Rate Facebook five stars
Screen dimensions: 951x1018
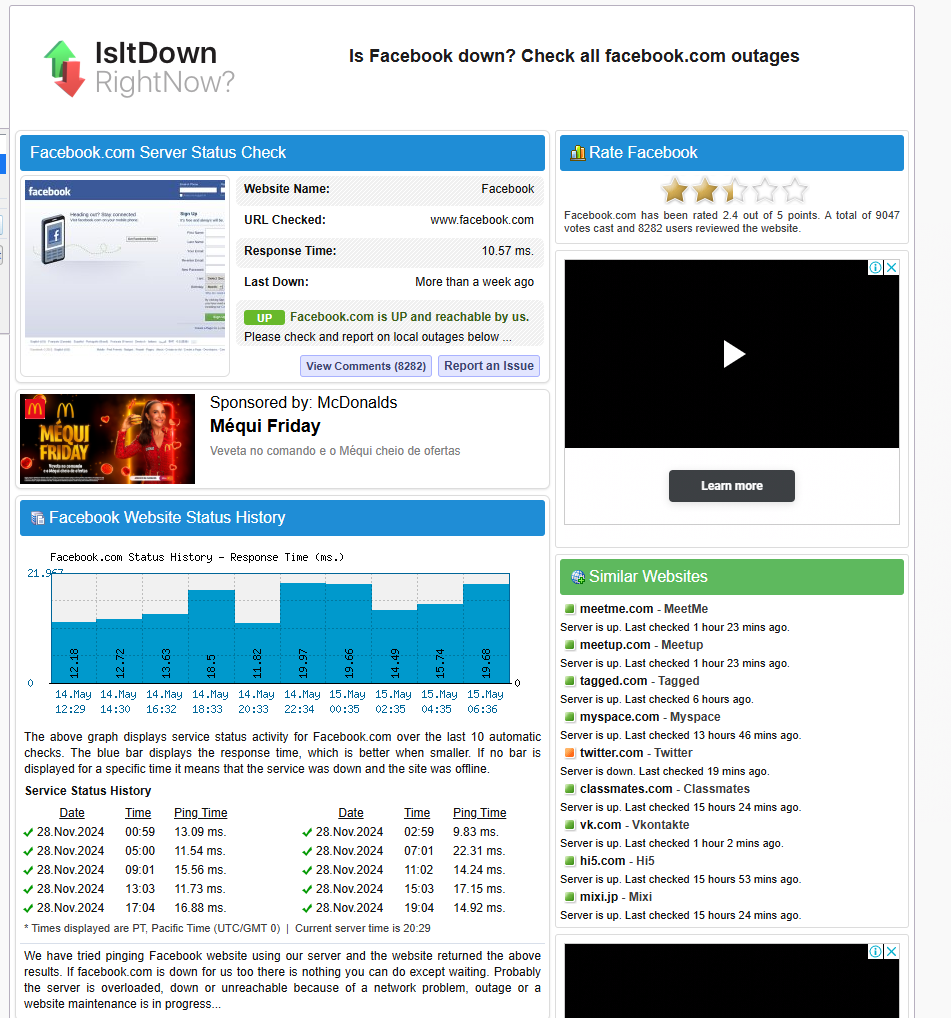(795, 191)
